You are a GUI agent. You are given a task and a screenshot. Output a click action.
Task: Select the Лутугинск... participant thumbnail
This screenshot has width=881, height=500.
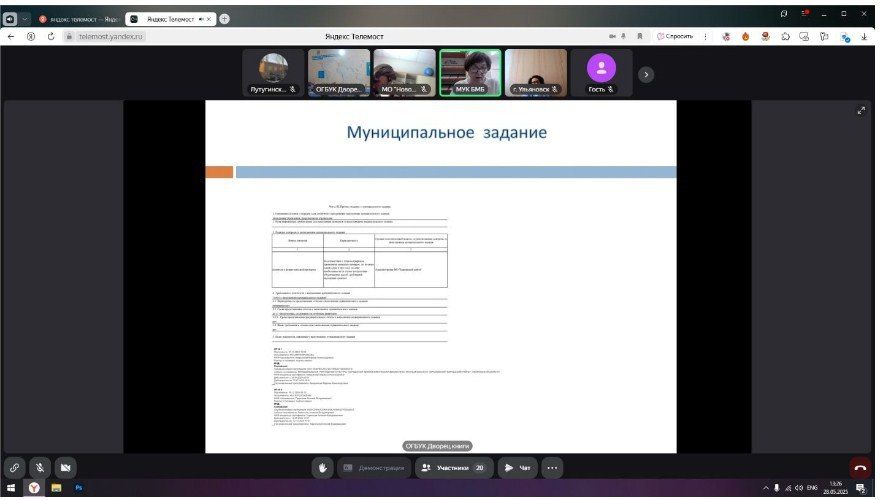pos(274,73)
